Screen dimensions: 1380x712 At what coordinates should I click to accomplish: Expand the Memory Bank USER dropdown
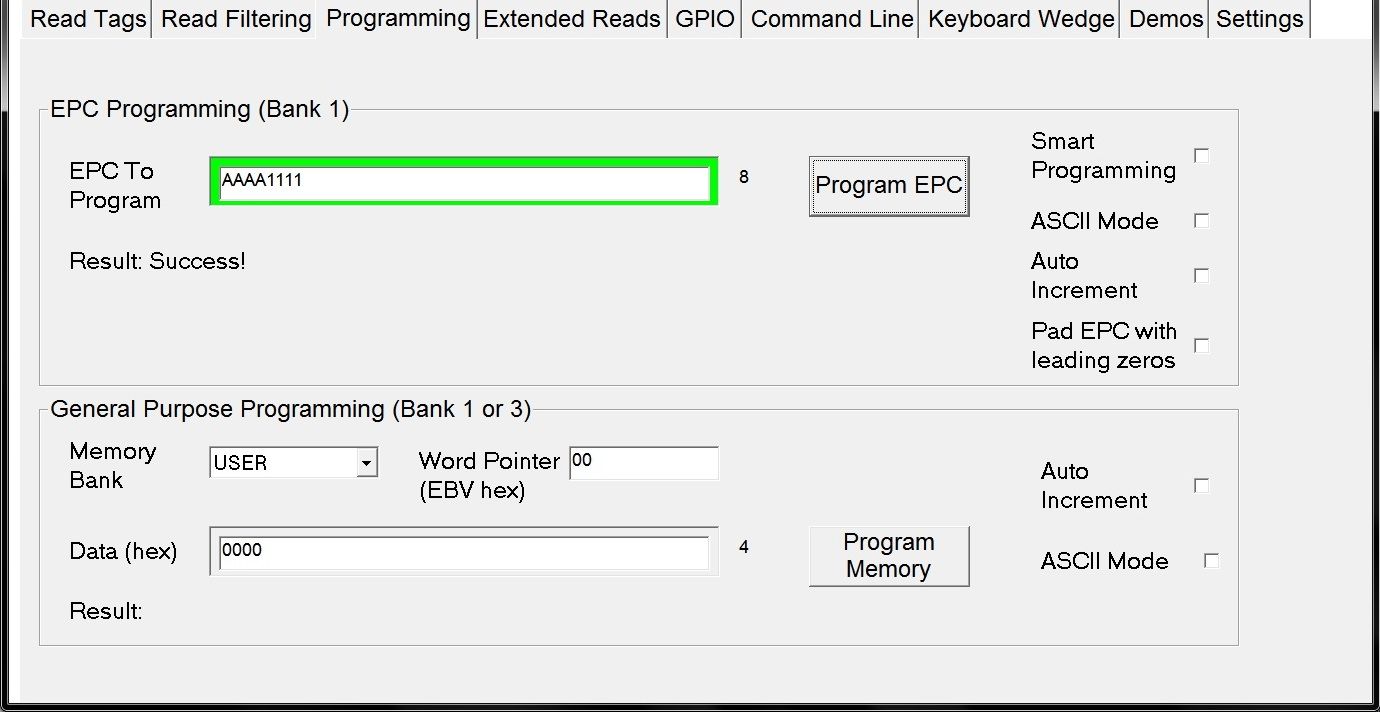tap(367, 463)
